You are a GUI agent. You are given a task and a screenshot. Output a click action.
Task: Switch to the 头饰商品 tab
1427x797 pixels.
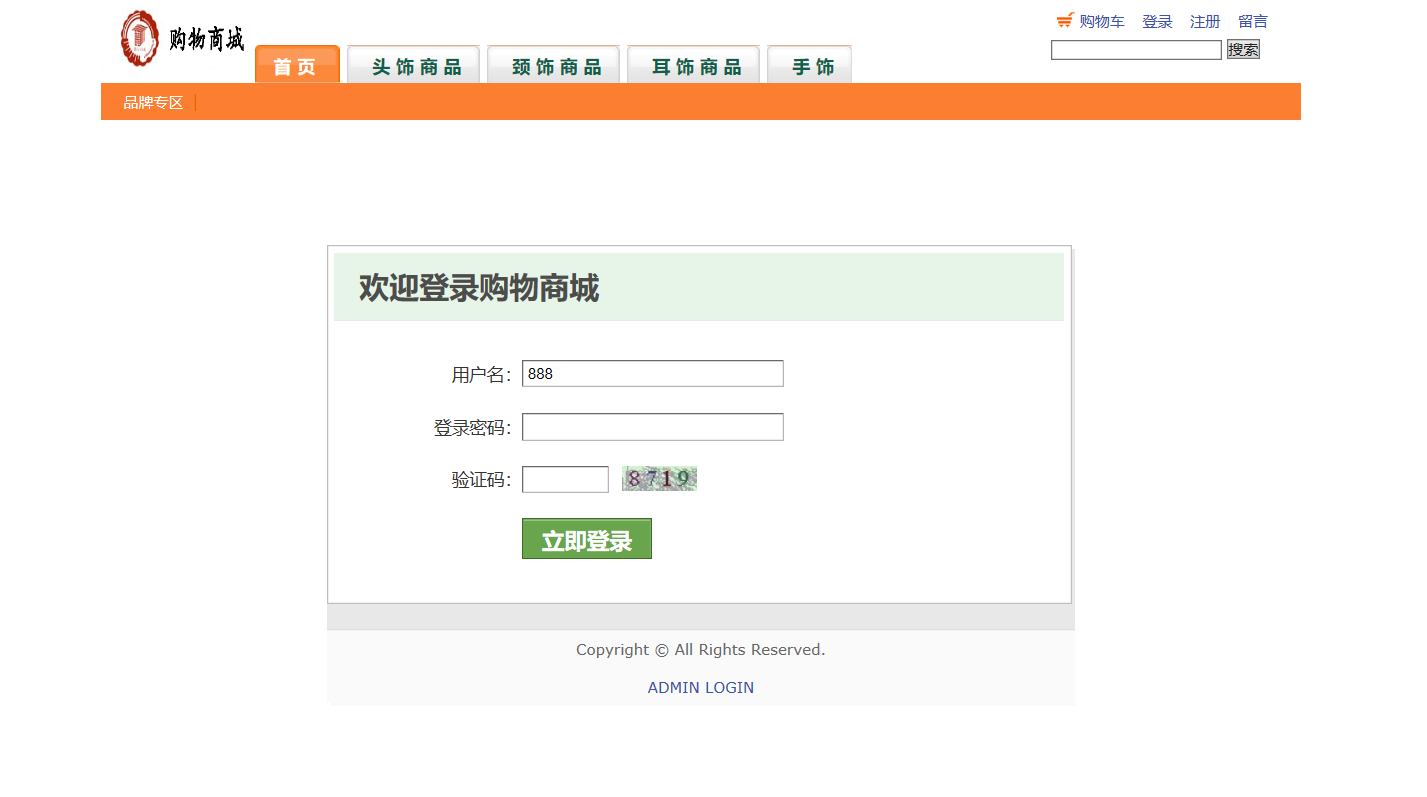tap(414, 66)
